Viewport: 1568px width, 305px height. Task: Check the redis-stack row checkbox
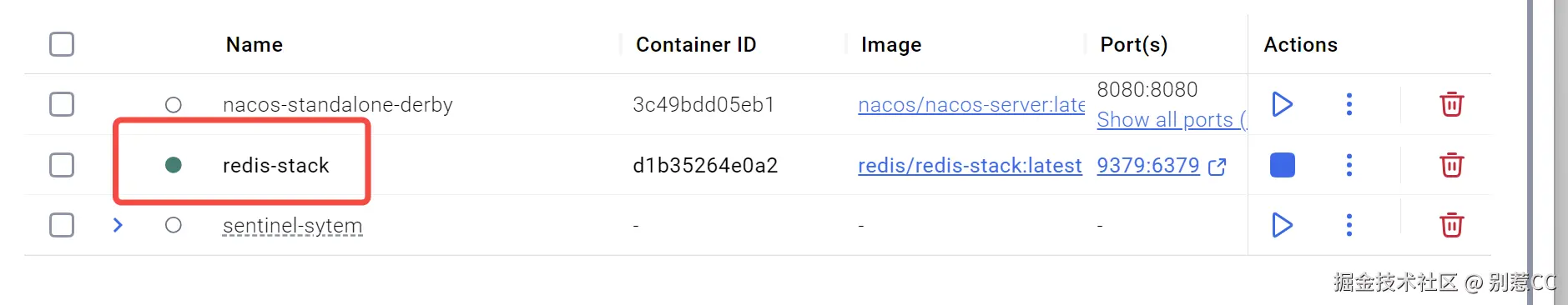coord(62,165)
